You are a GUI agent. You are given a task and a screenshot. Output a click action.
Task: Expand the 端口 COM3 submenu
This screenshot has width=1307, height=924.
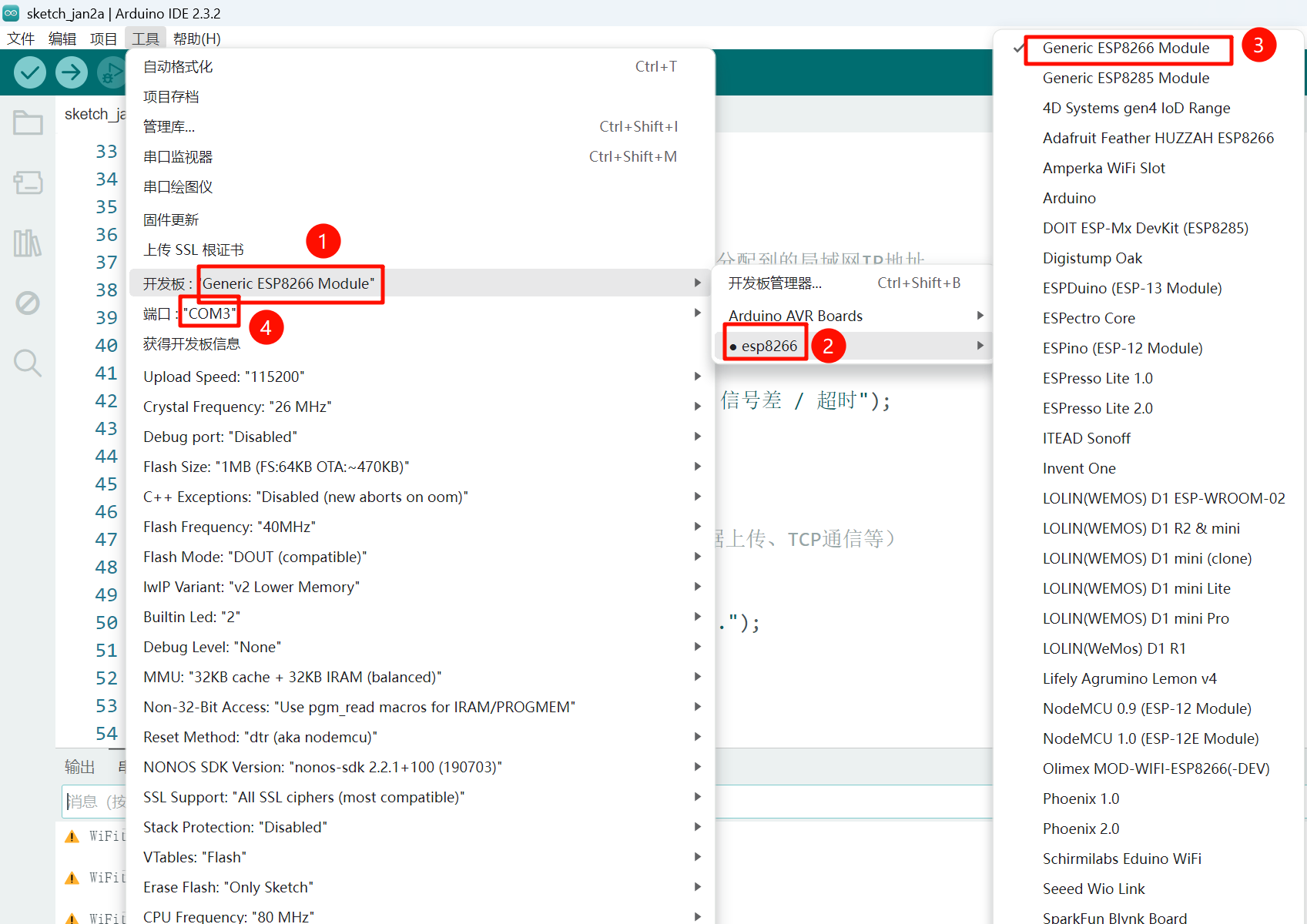(421, 313)
